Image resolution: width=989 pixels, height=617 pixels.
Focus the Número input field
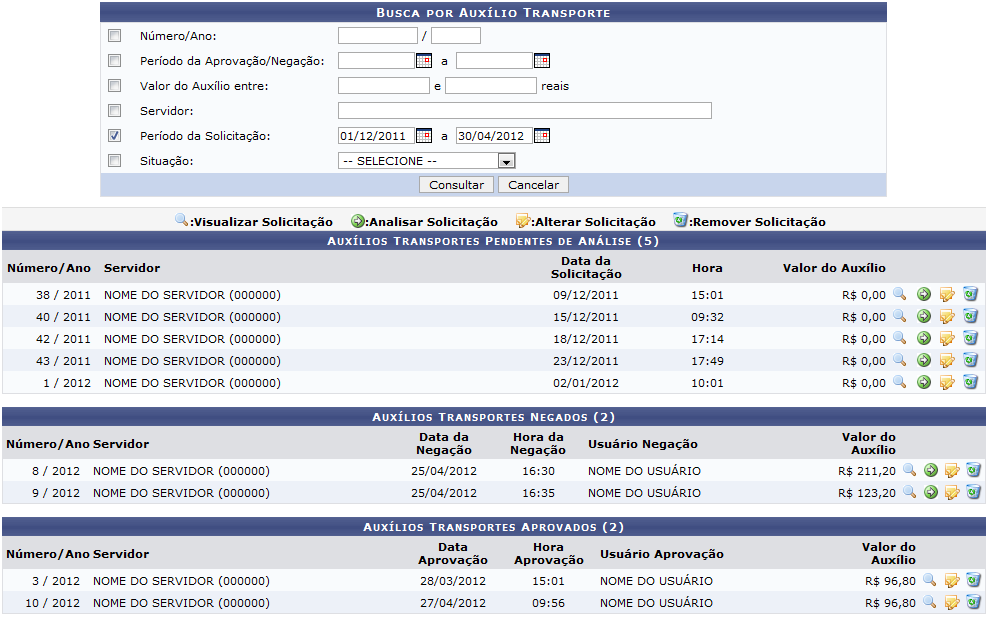coord(378,35)
